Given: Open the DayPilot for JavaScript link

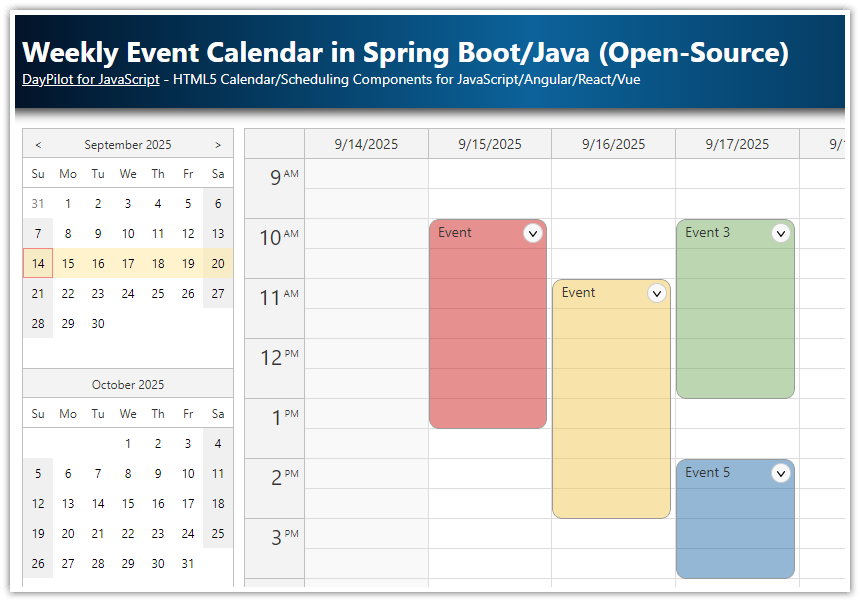Looking at the screenshot, I should pos(90,79).
